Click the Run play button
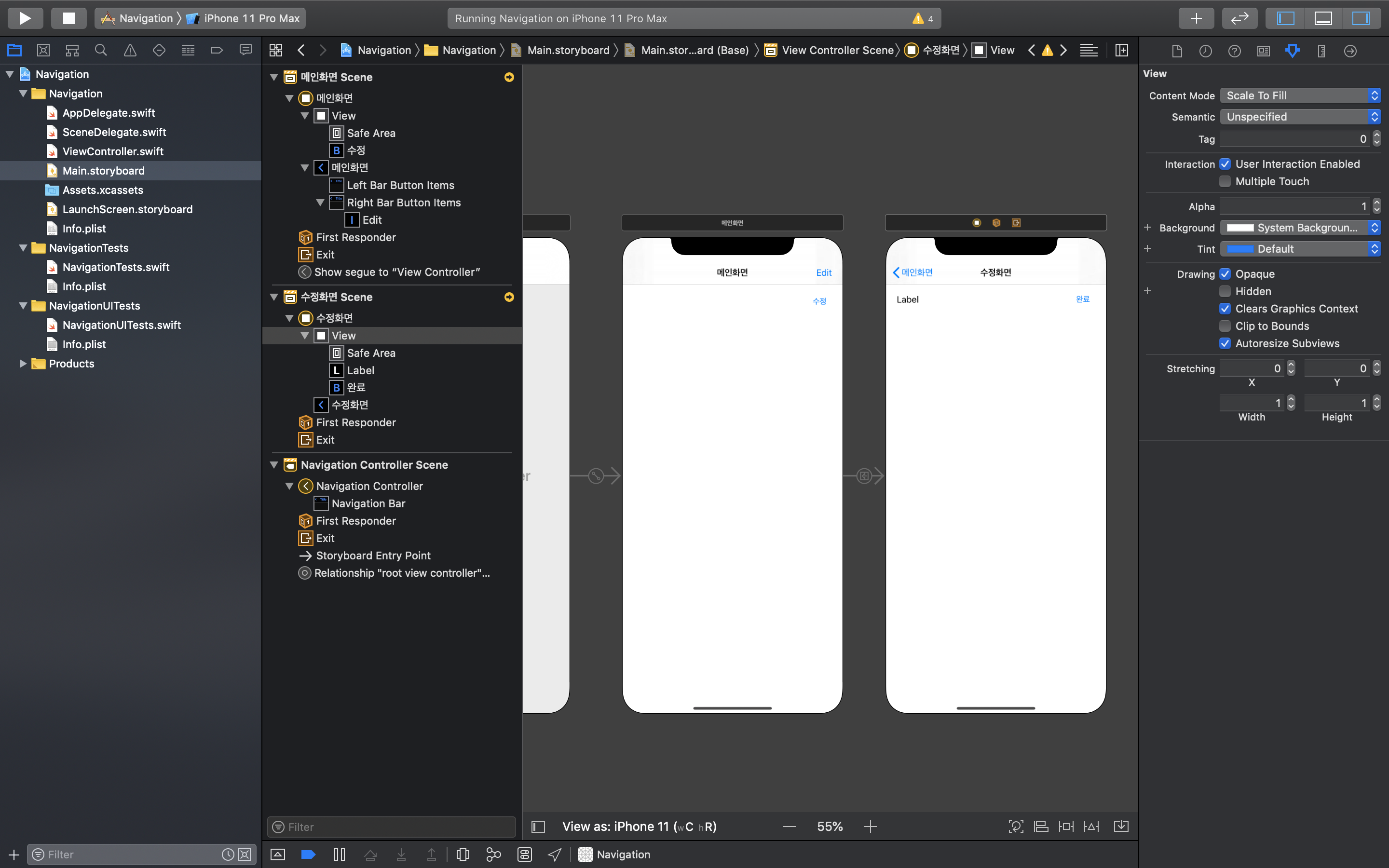 pos(25,18)
